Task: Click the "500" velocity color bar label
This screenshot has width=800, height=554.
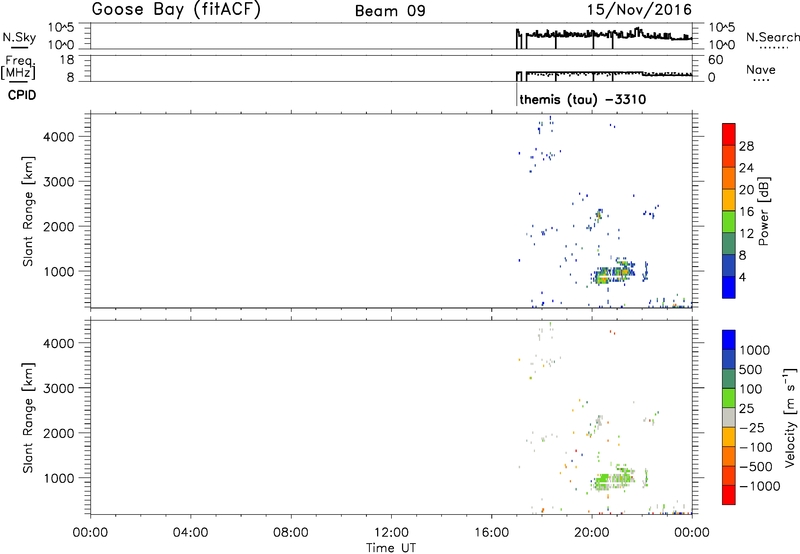Action: (x=751, y=370)
